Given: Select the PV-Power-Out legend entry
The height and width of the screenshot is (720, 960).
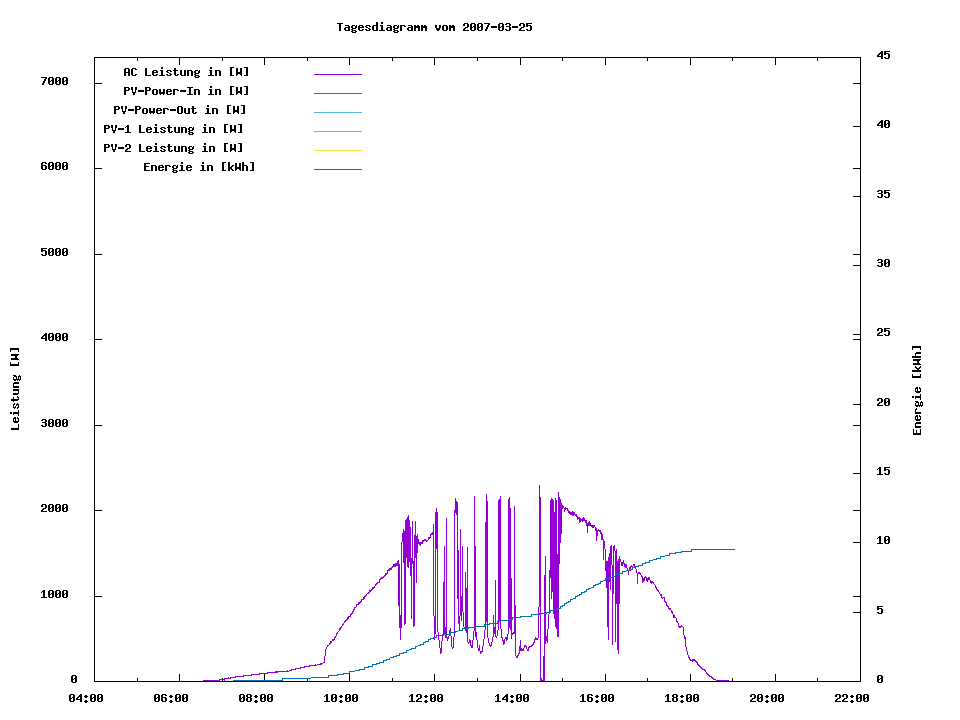Looking at the screenshot, I should click(181, 110).
